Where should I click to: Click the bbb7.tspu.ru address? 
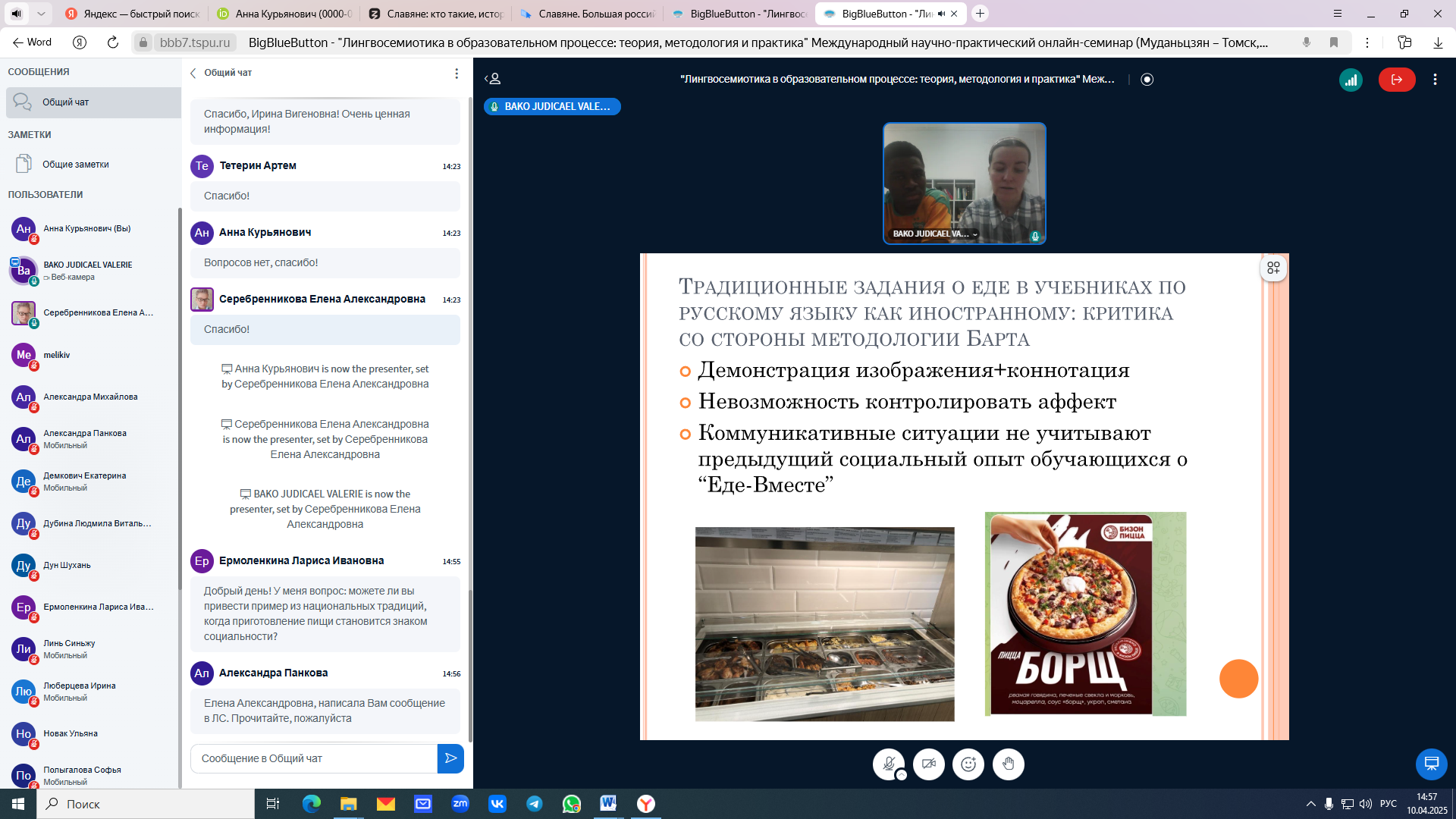click(195, 42)
